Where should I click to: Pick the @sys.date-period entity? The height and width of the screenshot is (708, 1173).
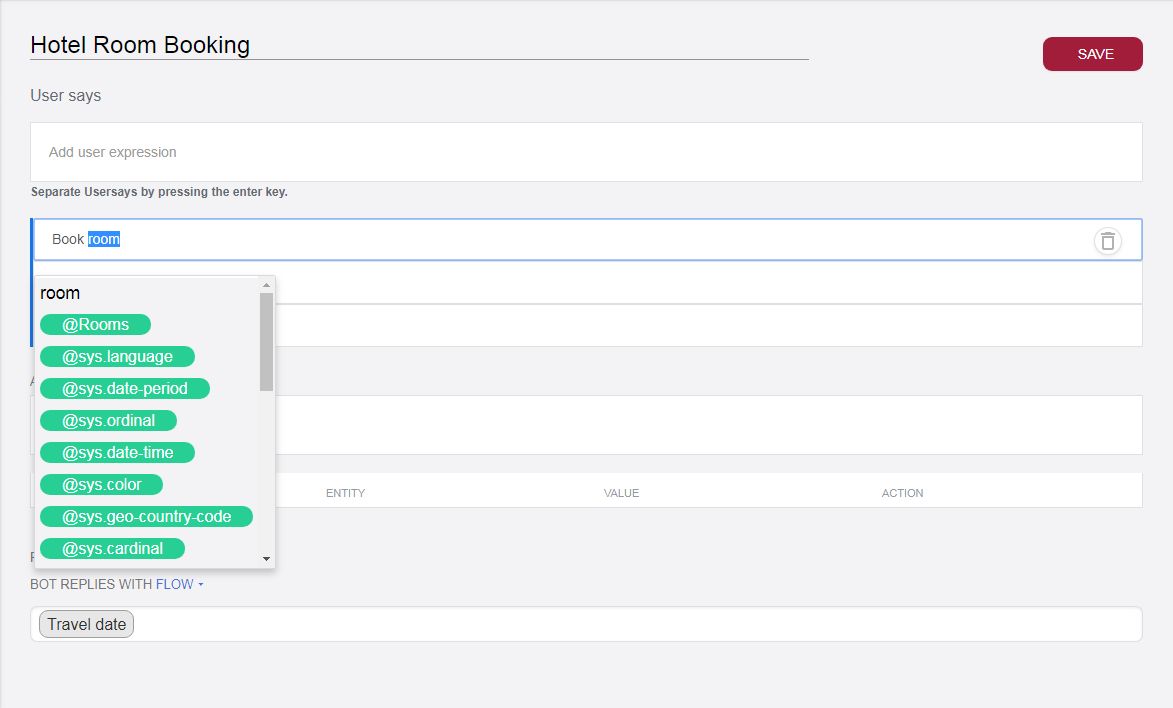124,388
